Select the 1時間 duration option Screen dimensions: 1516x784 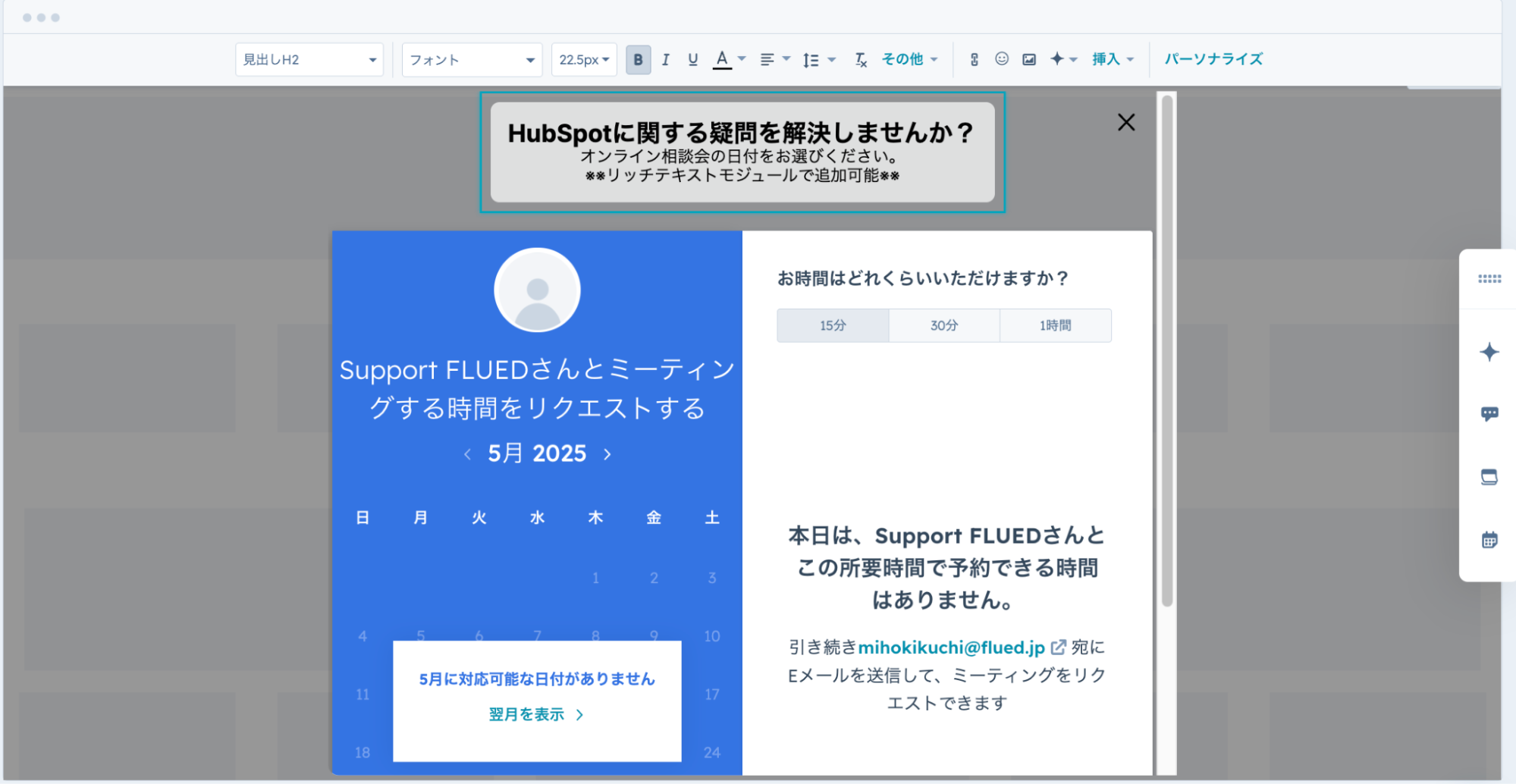pos(1056,325)
